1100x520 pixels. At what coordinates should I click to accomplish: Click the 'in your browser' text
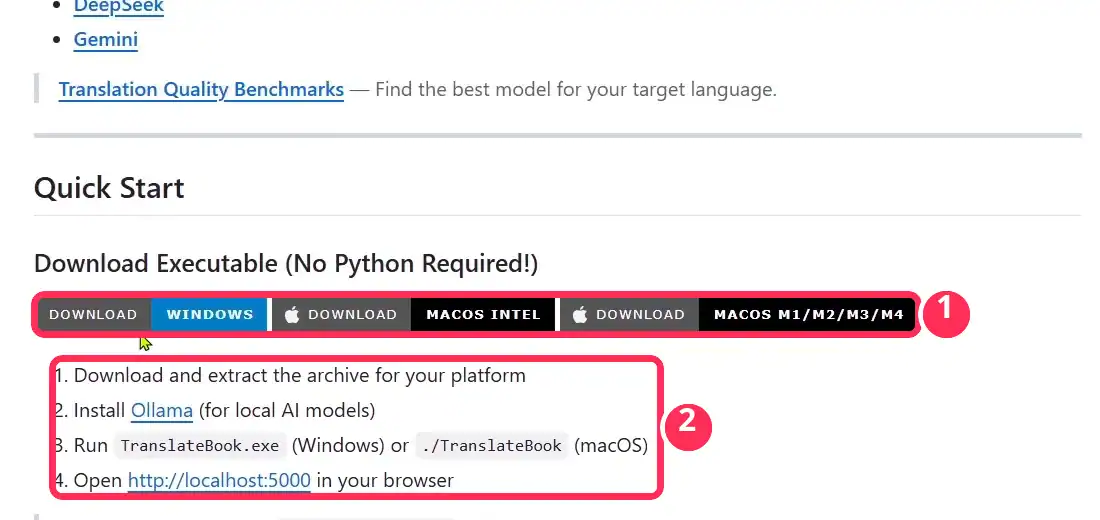coord(385,481)
